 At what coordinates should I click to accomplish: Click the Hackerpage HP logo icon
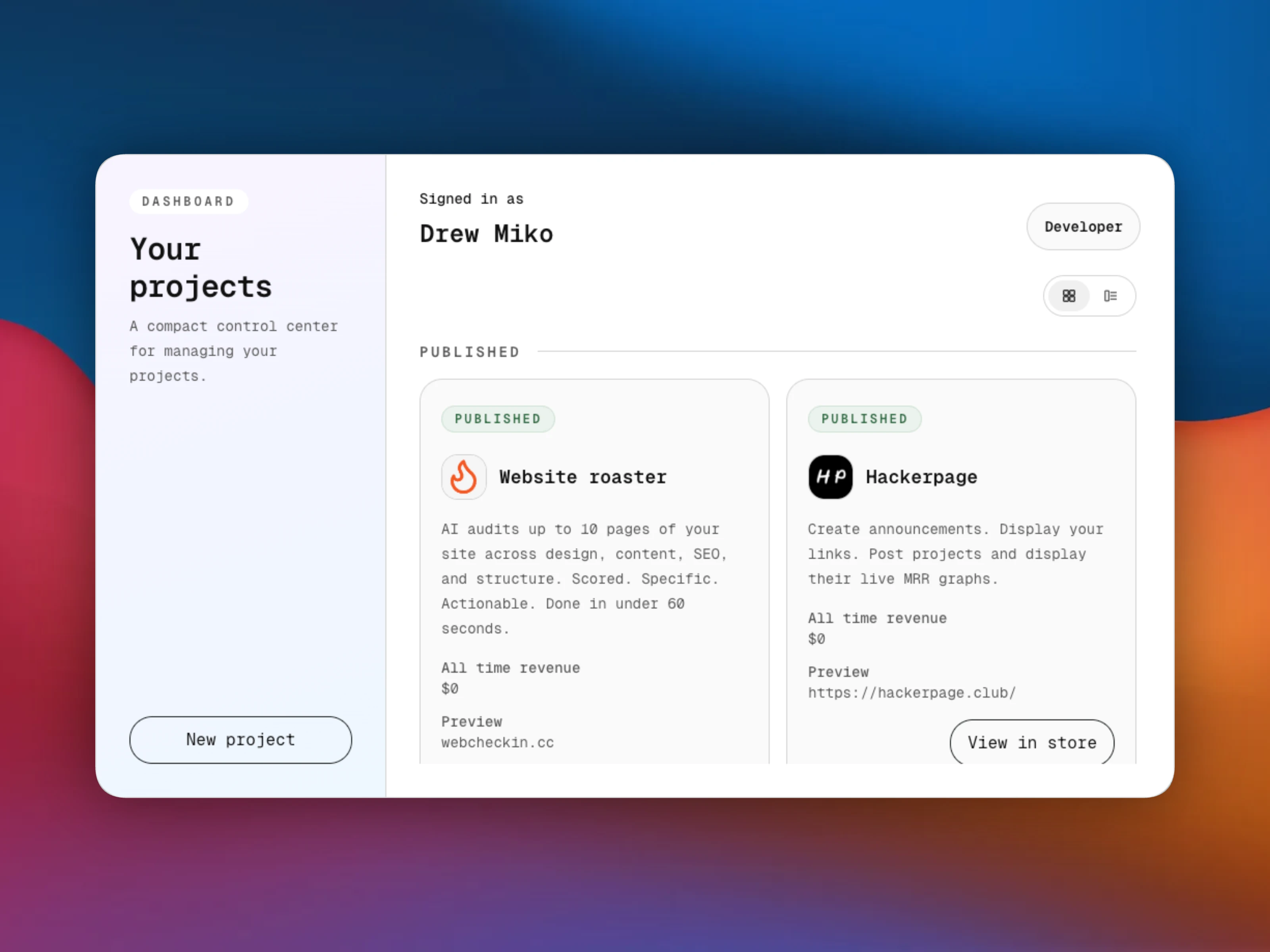click(830, 477)
